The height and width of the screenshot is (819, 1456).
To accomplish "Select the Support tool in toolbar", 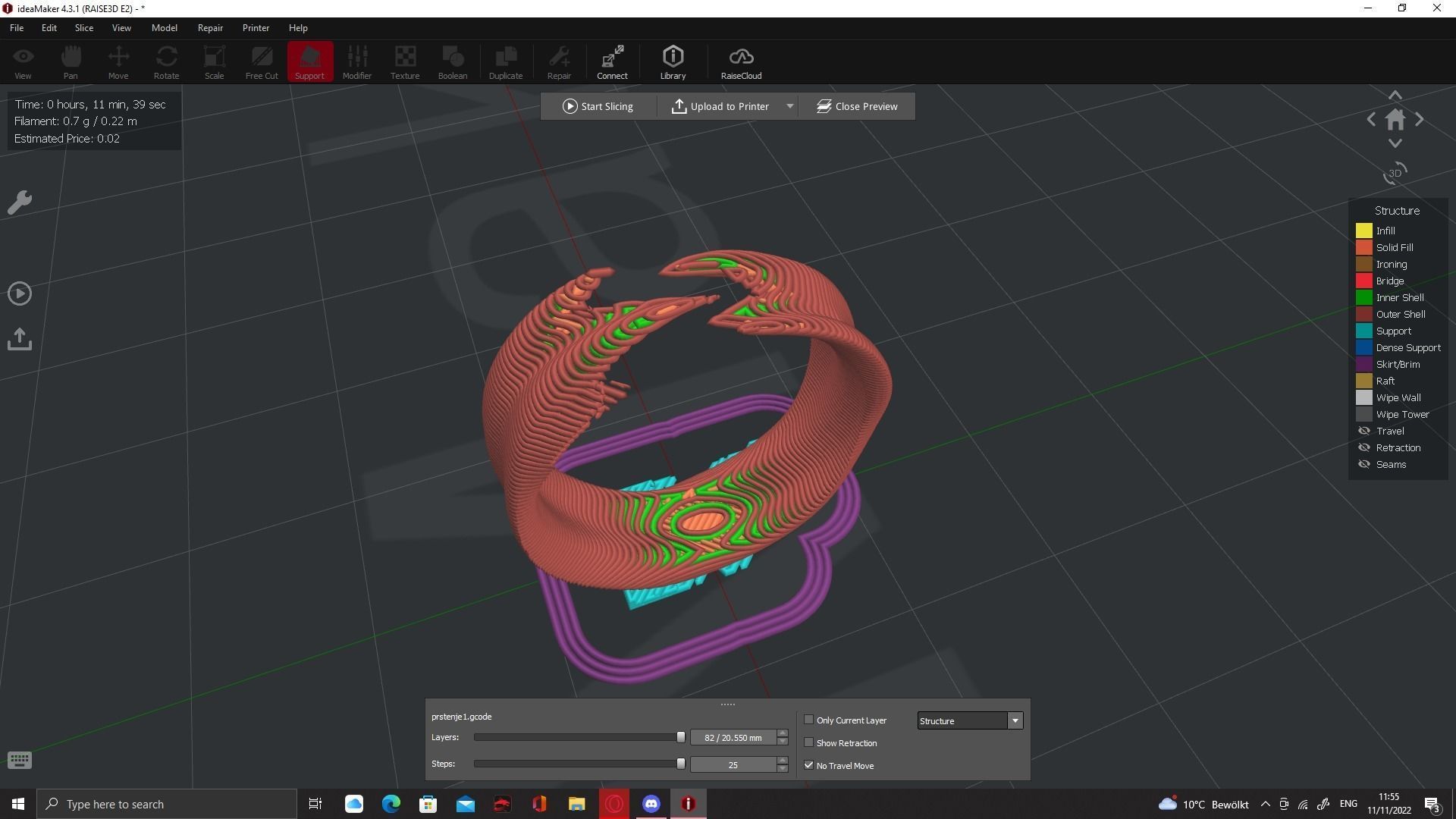I will point(309,62).
